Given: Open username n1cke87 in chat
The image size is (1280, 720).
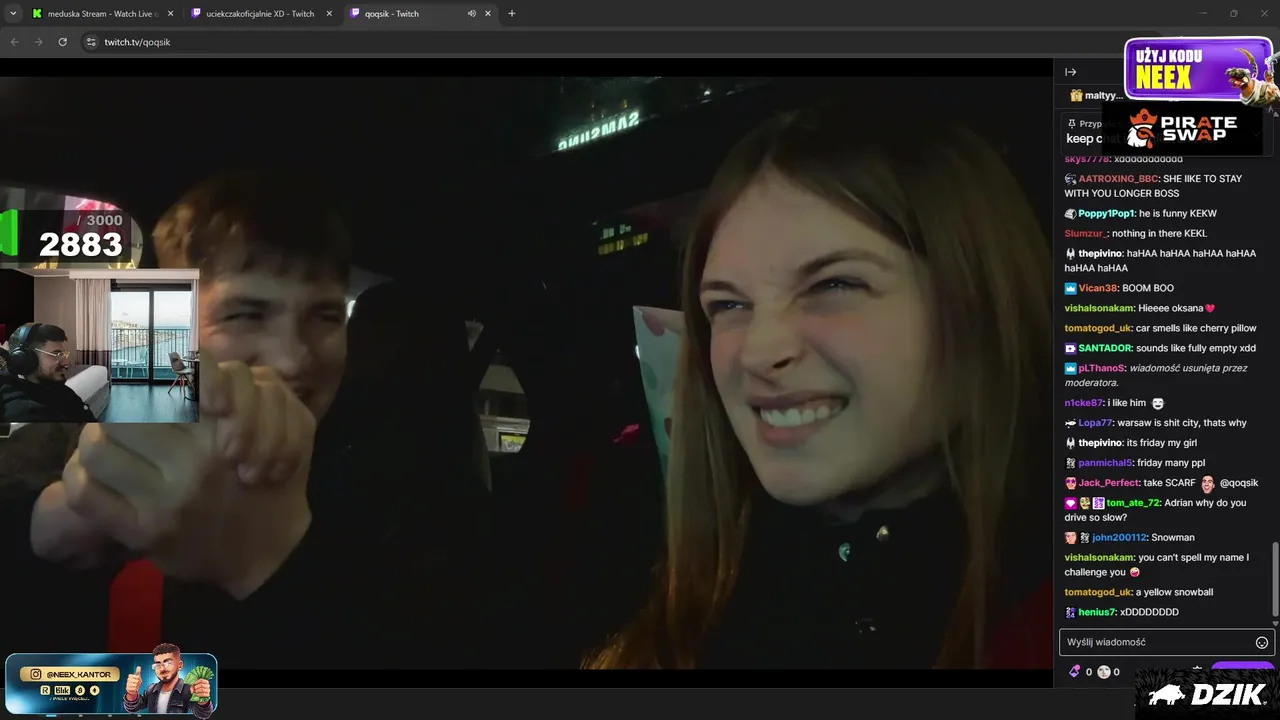Looking at the screenshot, I should point(1083,403).
